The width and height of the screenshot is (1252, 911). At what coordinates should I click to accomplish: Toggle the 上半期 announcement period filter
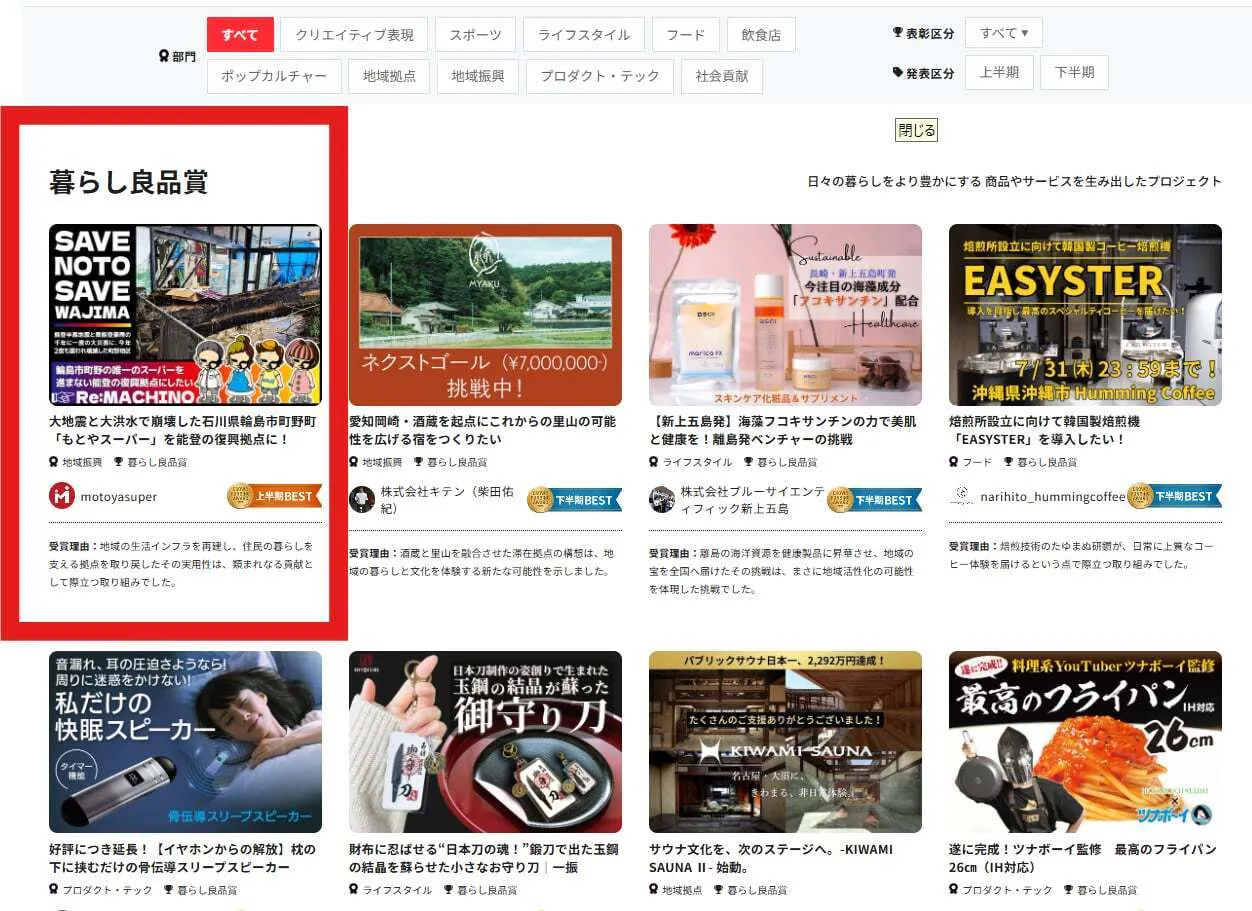coord(998,72)
